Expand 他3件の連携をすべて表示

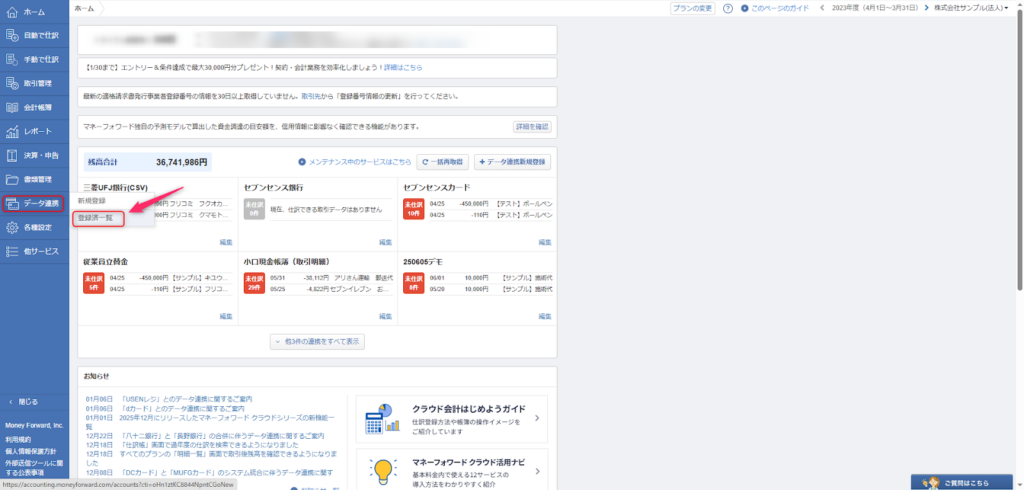[x=317, y=341]
